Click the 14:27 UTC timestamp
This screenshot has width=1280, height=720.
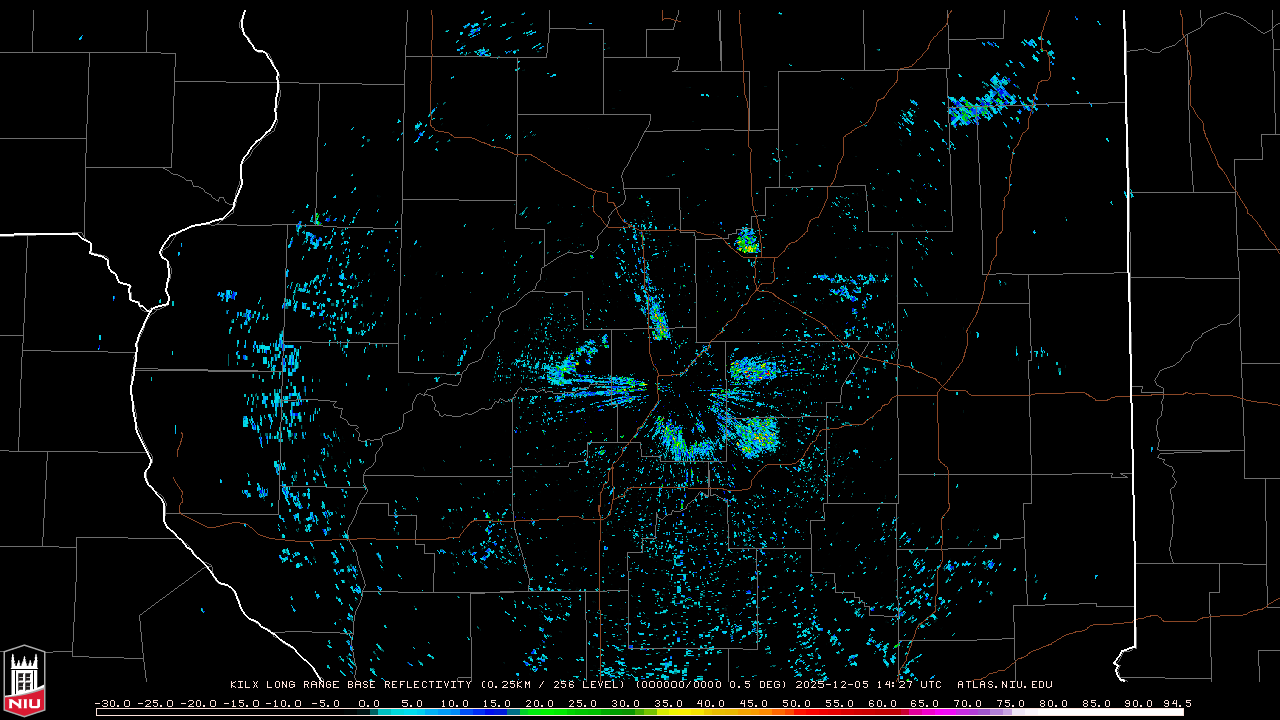tap(907, 685)
